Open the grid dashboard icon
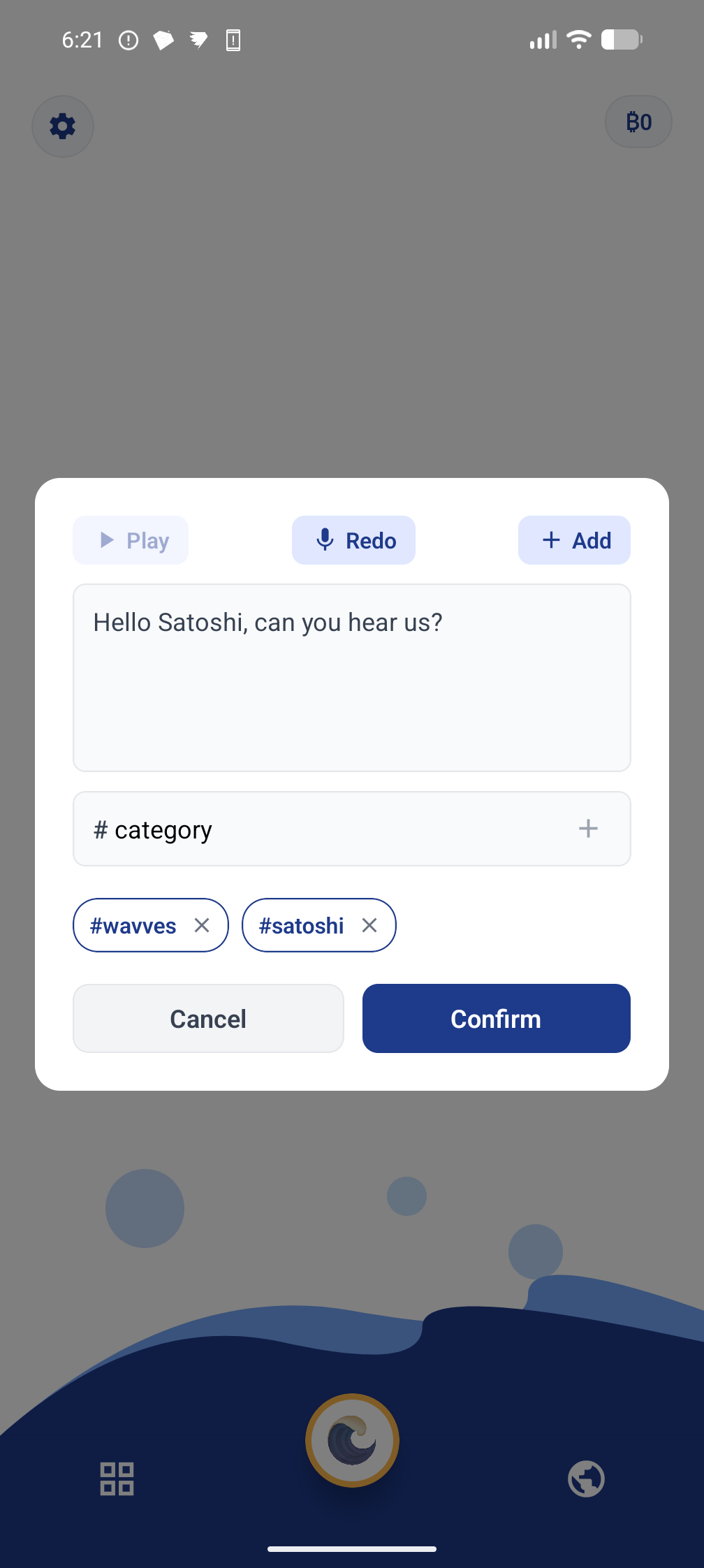The height and width of the screenshot is (1568, 704). pyautogui.click(x=117, y=1479)
